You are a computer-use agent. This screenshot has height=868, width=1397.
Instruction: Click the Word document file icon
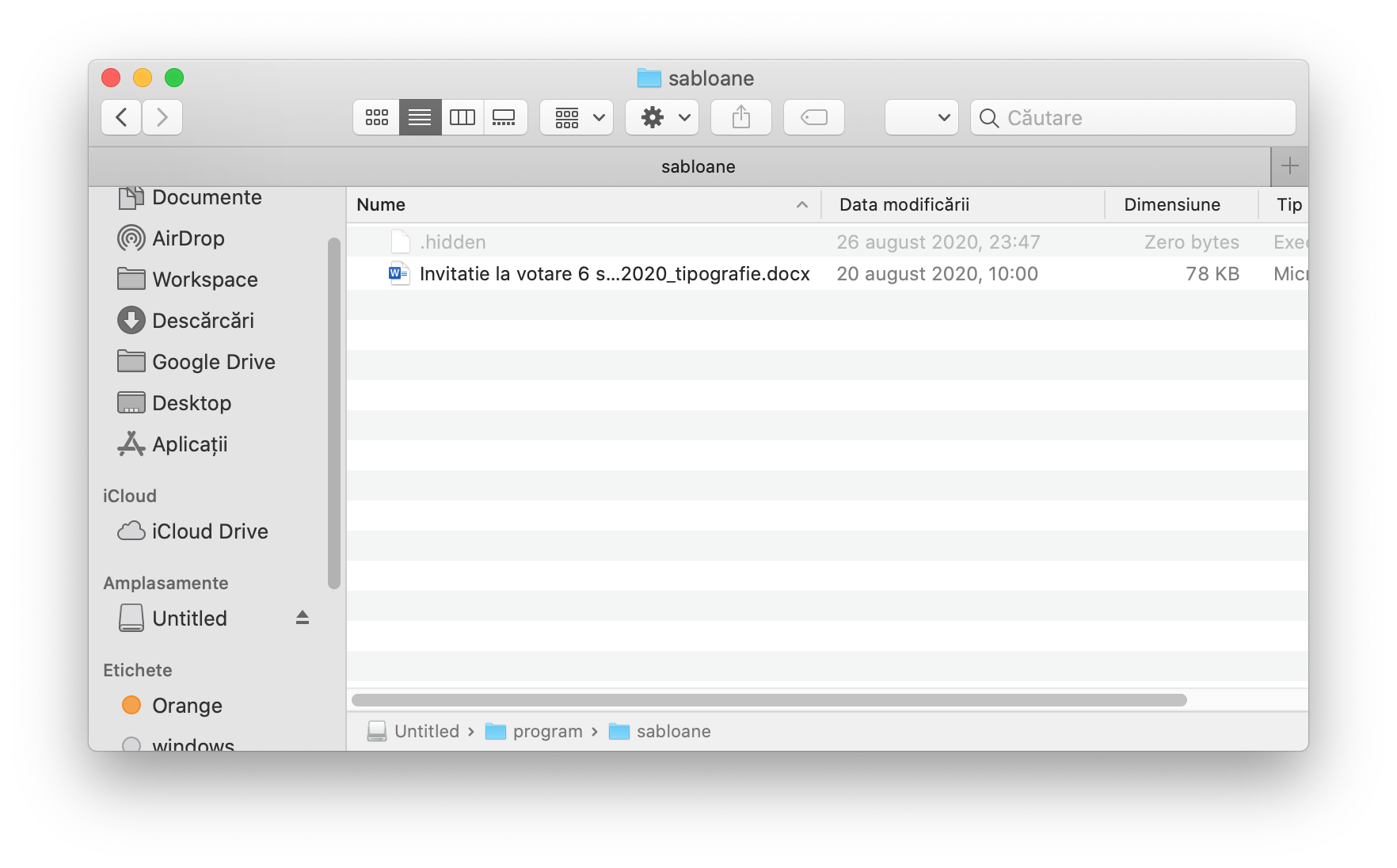pos(399,274)
